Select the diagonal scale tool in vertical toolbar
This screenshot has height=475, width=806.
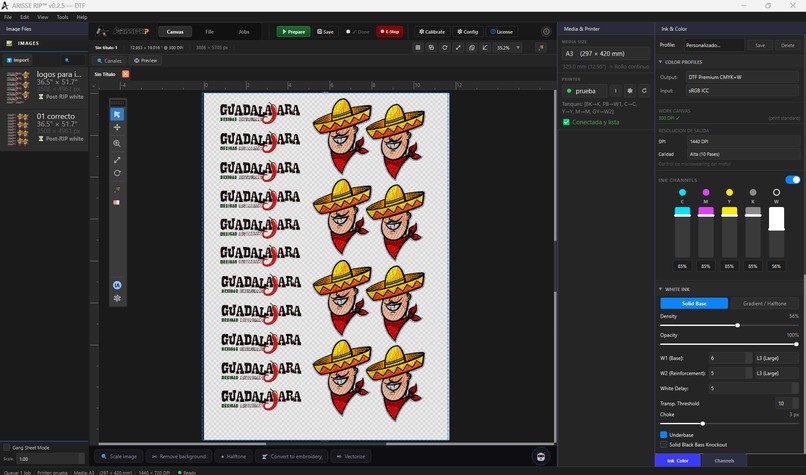pos(117,160)
